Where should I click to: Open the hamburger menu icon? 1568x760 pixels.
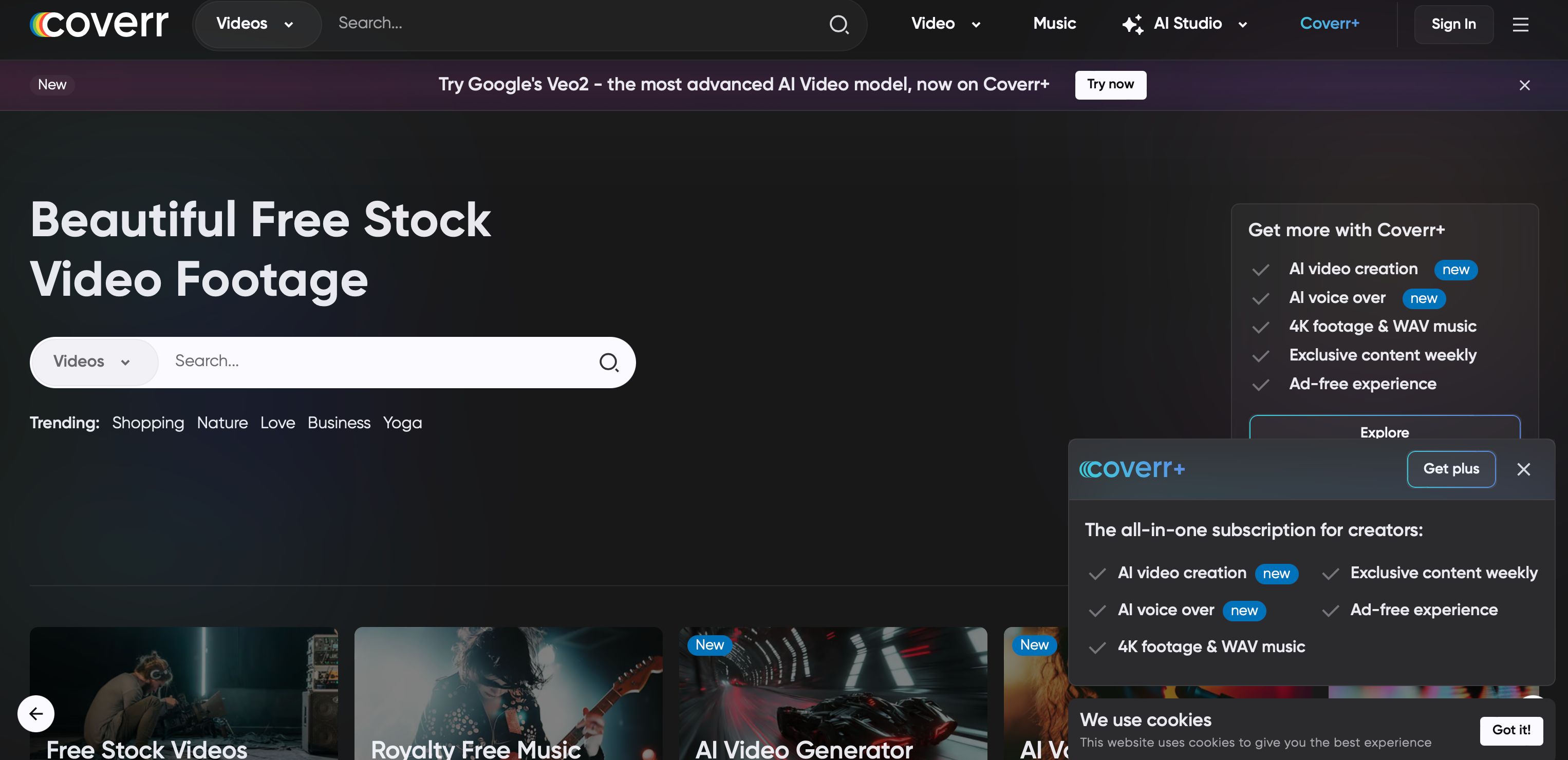coord(1520,24)
